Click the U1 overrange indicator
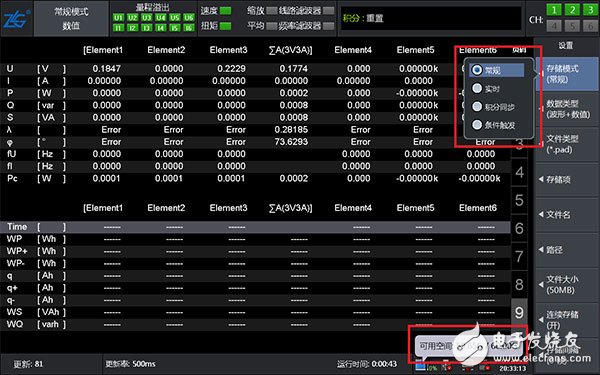 tap(118, 18)
